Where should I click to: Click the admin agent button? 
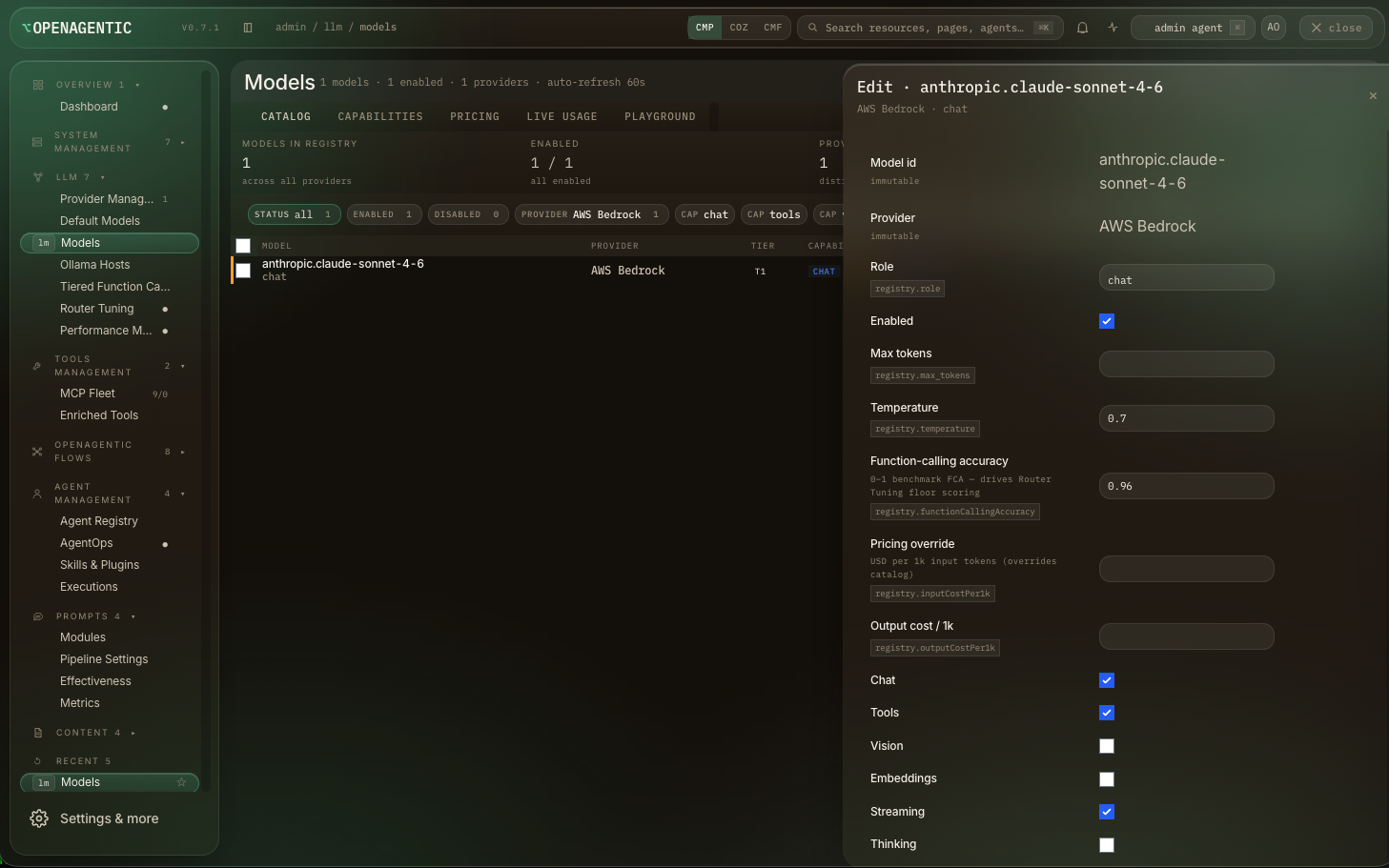[x=1193, y=28]
